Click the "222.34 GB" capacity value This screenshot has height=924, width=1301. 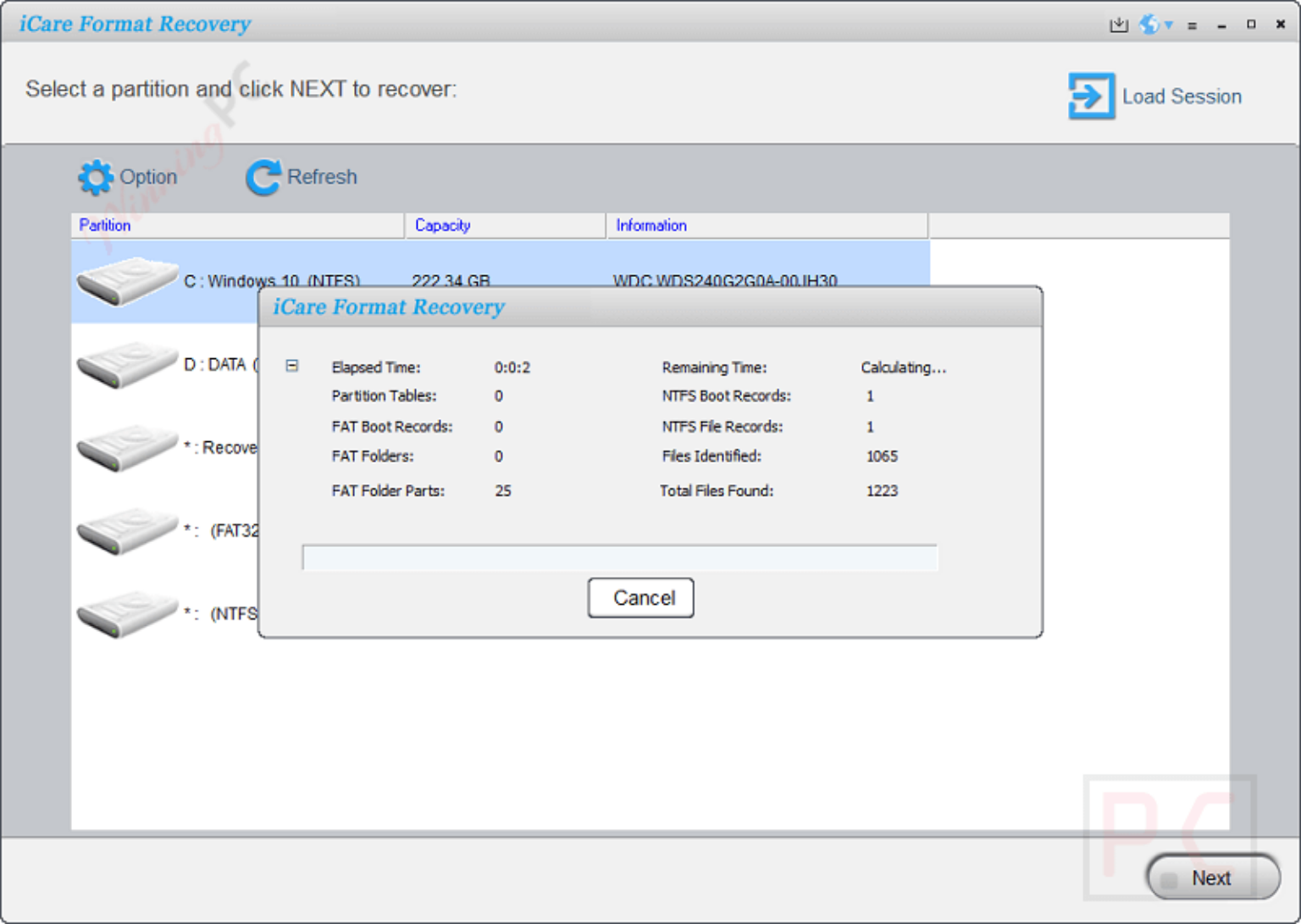coord(451,280)
